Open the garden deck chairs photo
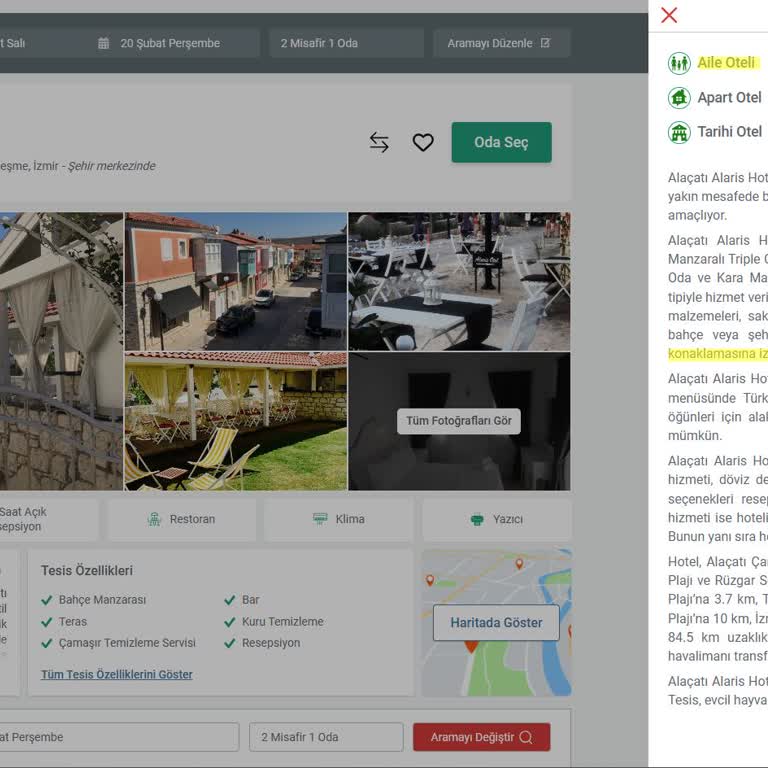This screenshot has height=768, width=768. coord(236,421)
